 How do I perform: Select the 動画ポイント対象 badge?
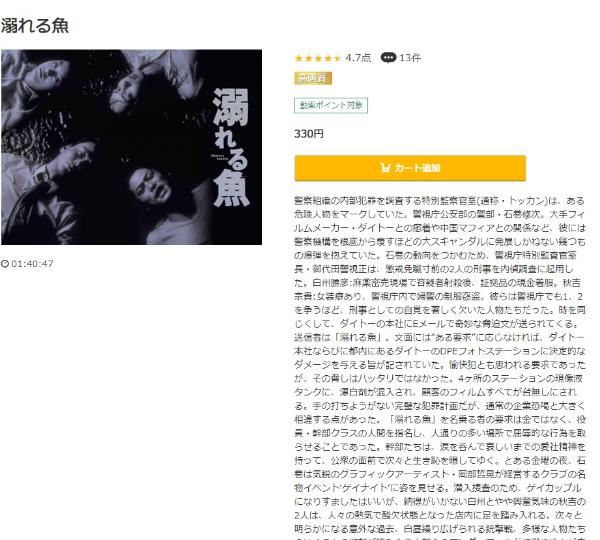point(331,105)
